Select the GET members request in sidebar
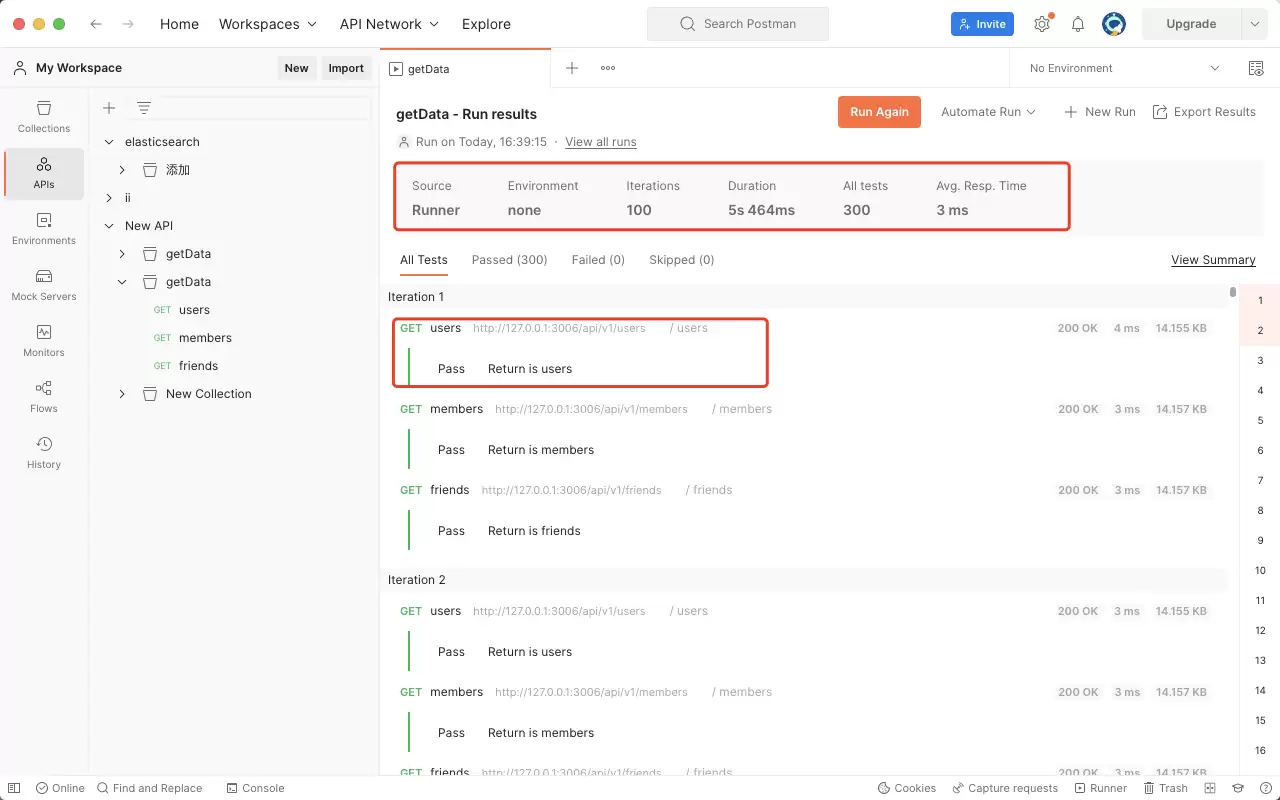 [x=205, y=338]
